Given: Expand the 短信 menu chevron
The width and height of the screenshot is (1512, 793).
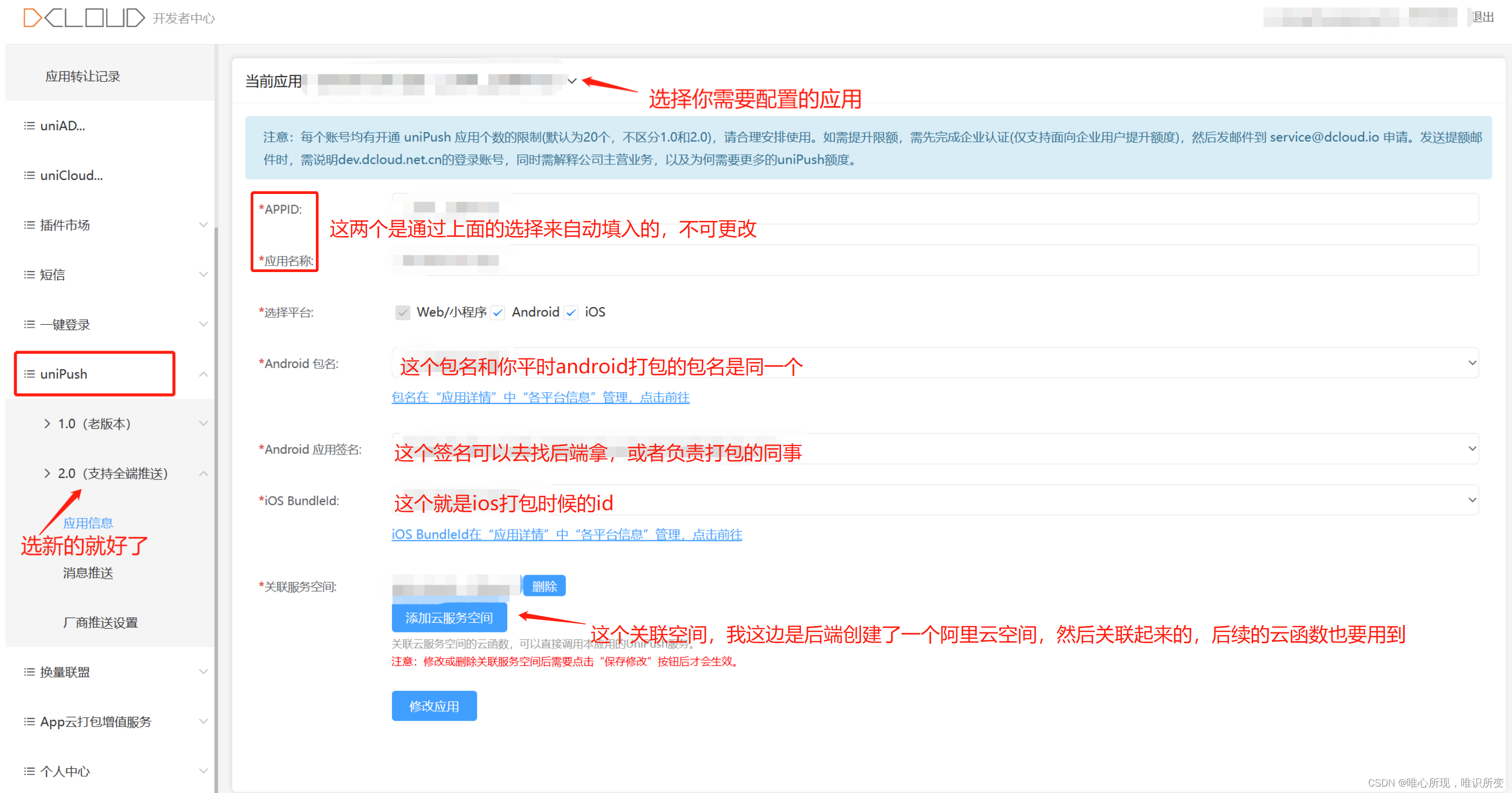Looking at the screenshot, I should tap(204, 275).
